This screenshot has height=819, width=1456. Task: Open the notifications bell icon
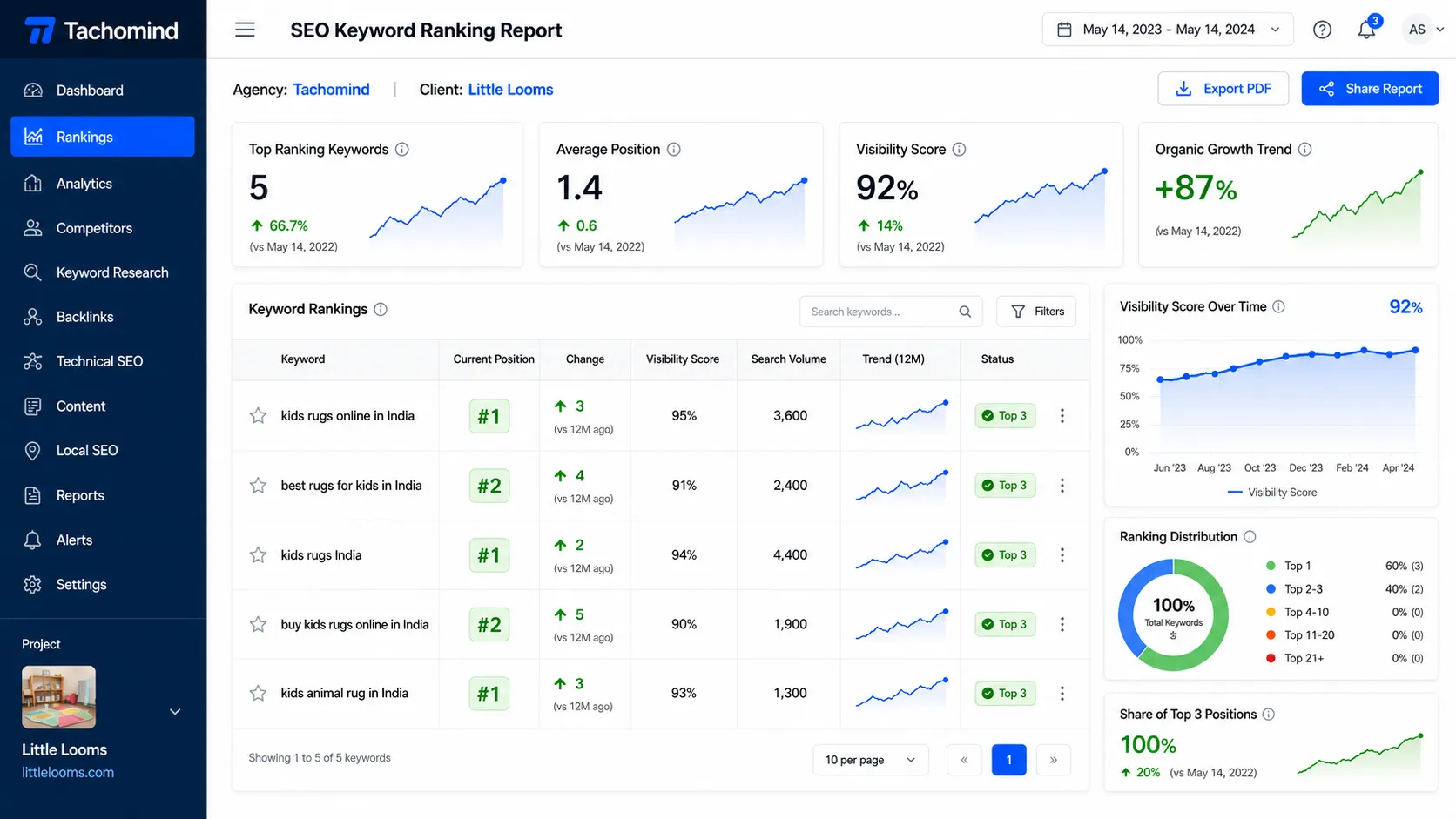click(x=1366, y=30)
